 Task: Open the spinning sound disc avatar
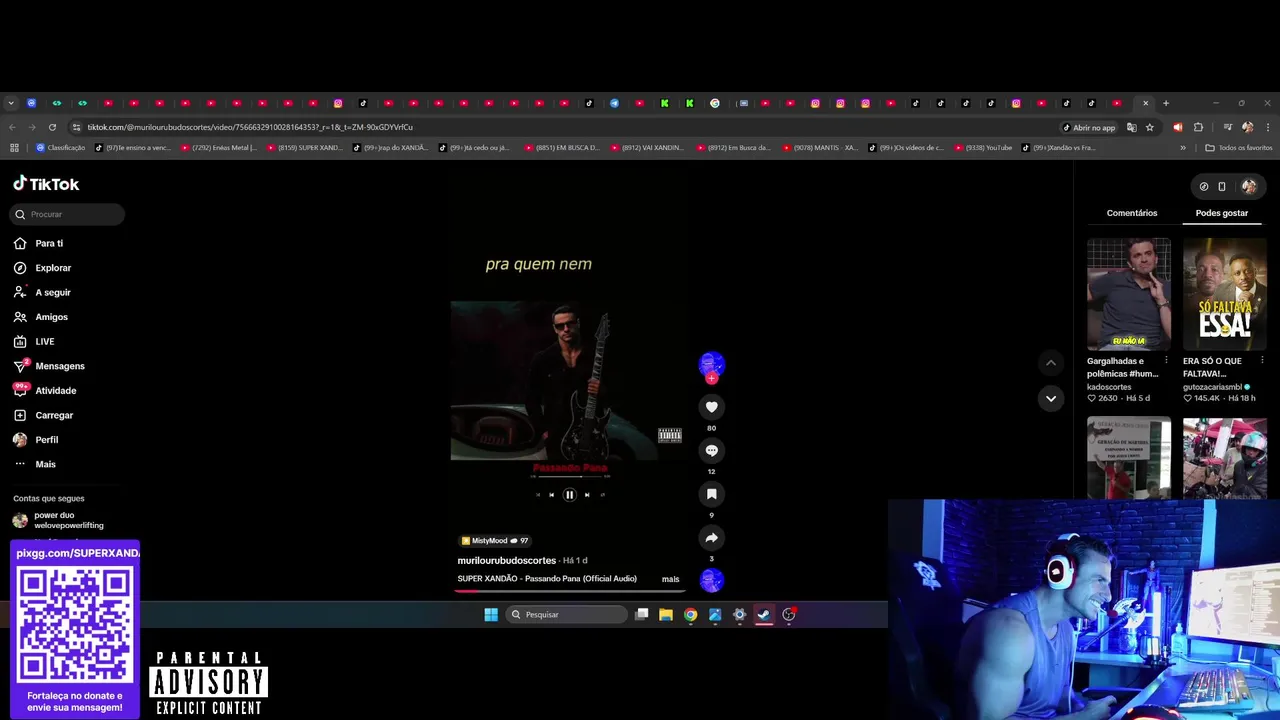click(x=711, y=580)
